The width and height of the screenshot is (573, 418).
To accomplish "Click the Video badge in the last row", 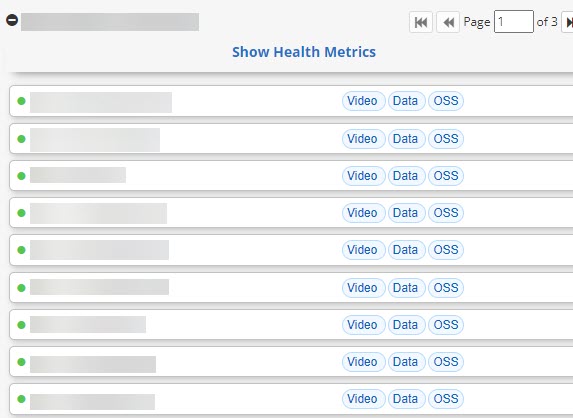I will (363, 399).
